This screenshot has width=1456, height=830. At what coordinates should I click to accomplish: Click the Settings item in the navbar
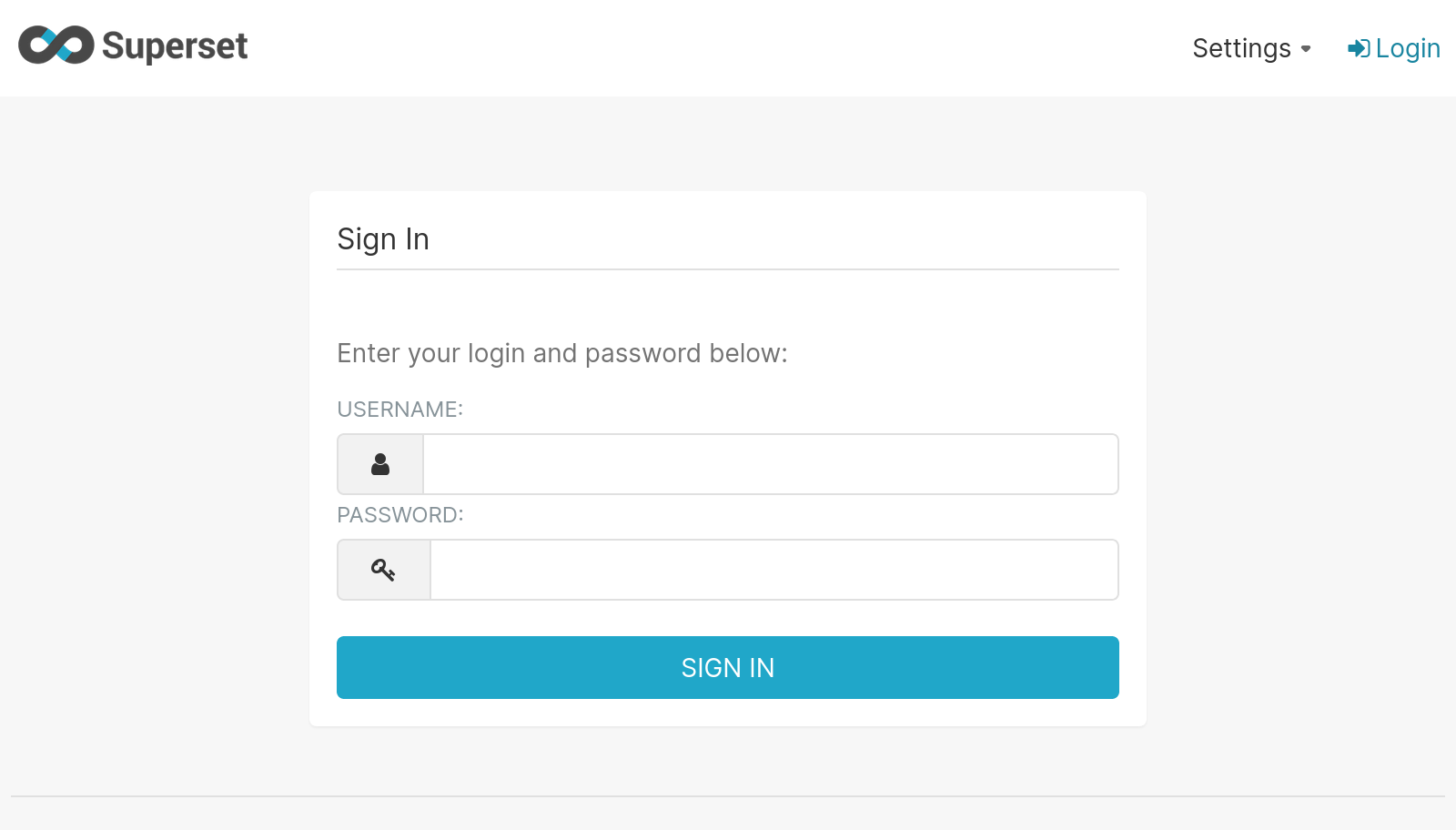(1242, 48)
